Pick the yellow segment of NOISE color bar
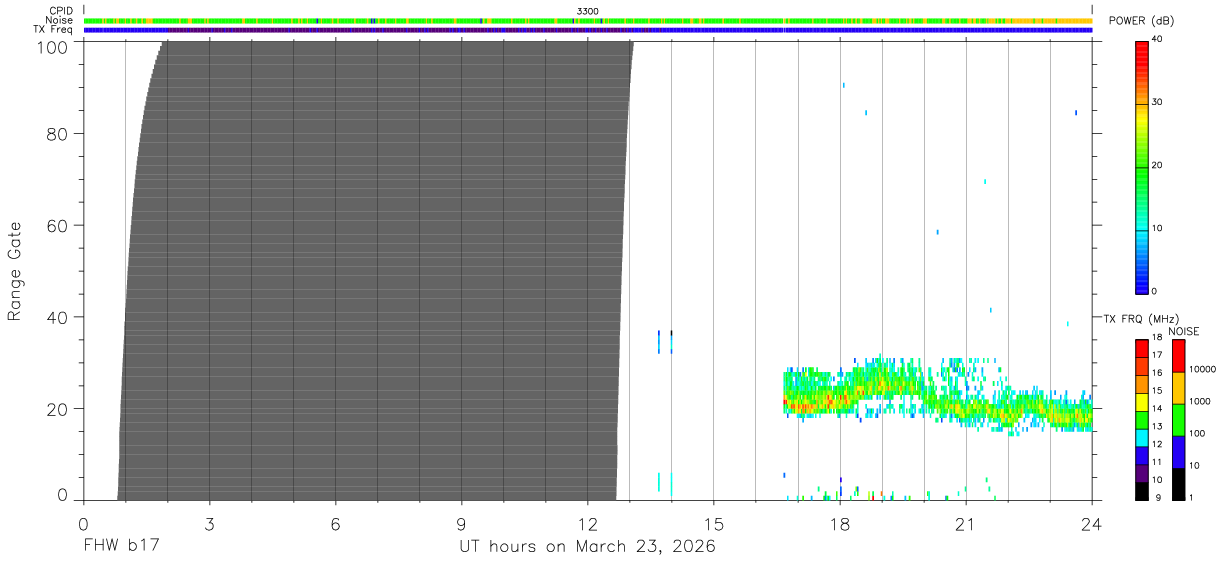Screen dimensions: 1228x567 click(x=1178, y=388)
